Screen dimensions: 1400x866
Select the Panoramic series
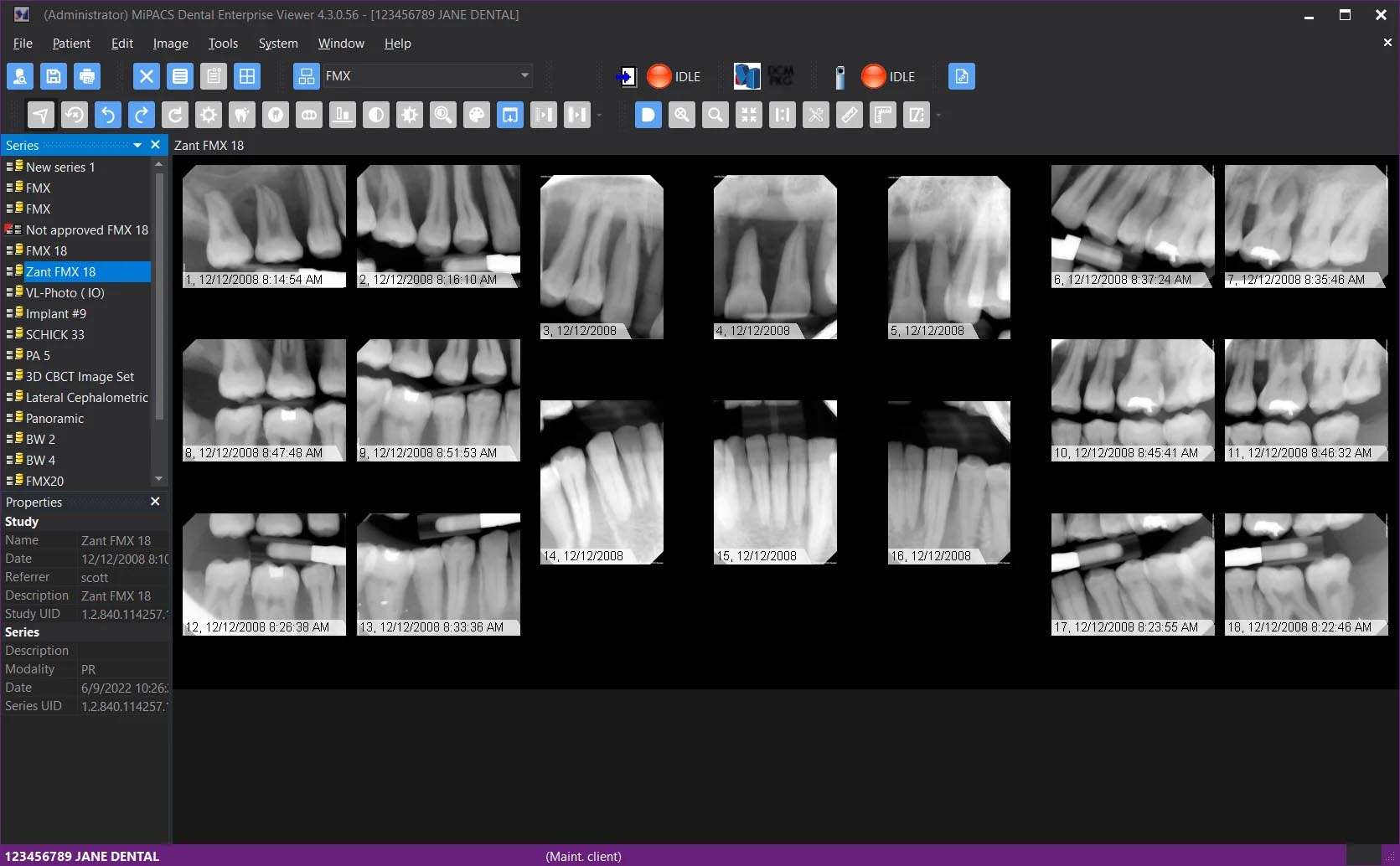pos(54,419)
